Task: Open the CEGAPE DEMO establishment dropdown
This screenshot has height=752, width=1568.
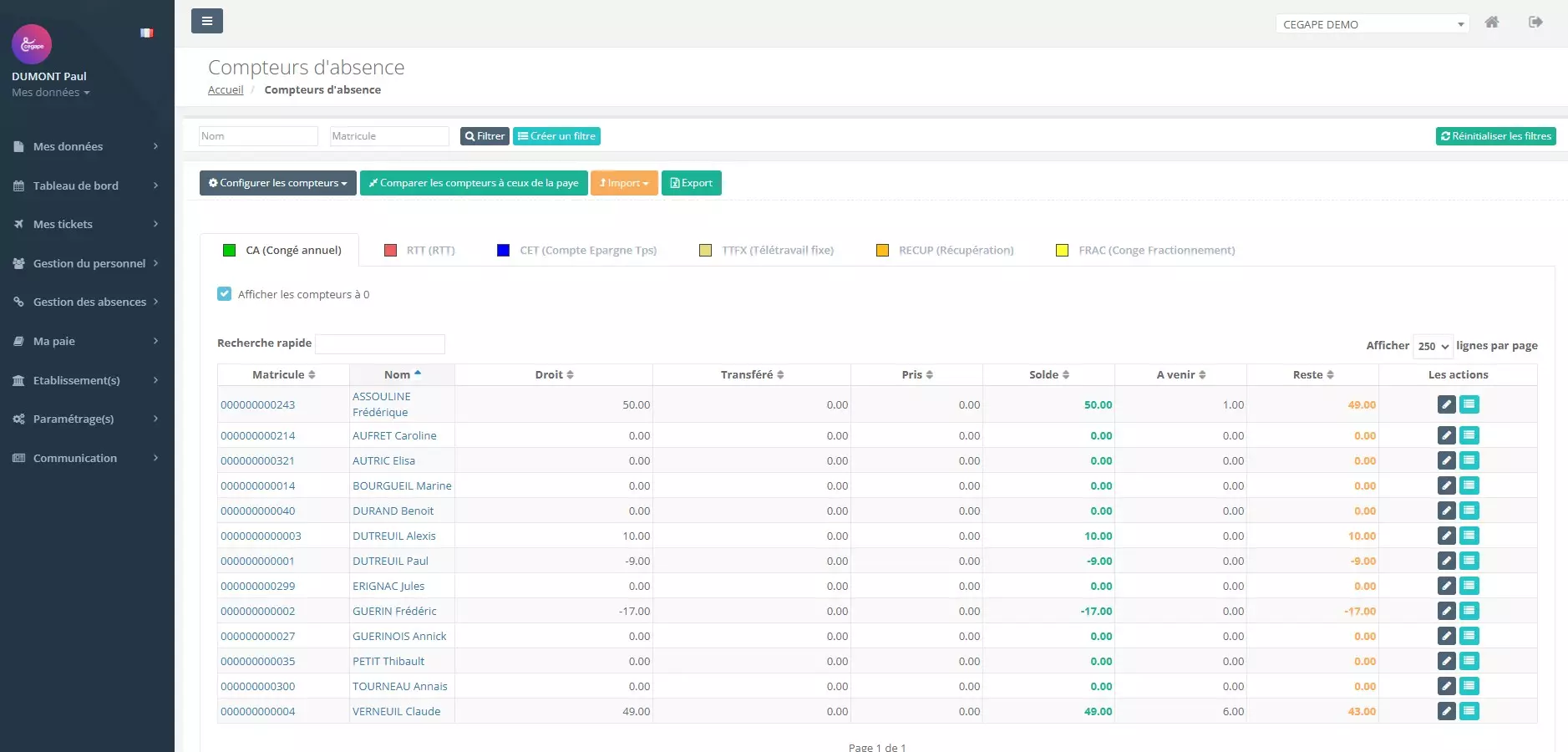Action: (x=1372, y=24)
